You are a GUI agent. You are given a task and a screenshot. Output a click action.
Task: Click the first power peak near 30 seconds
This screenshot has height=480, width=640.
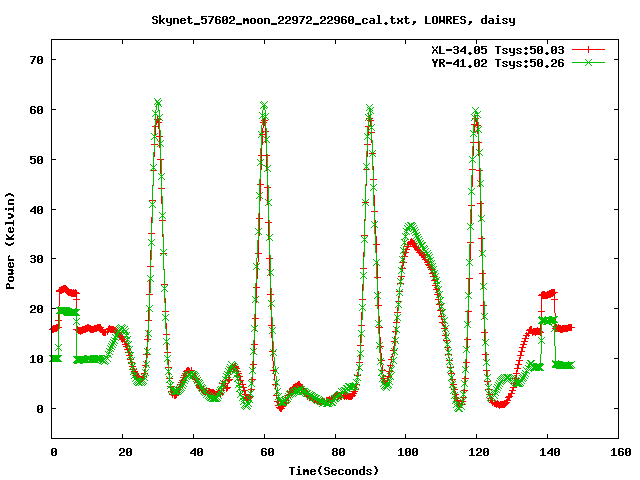(158, 103)
